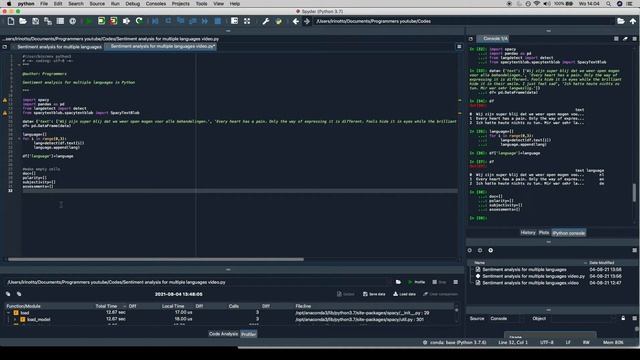Screen dimensions: 640x360
Task: Open the working directory path combo box
Action: pyautogui.click(x=464, y=21)
